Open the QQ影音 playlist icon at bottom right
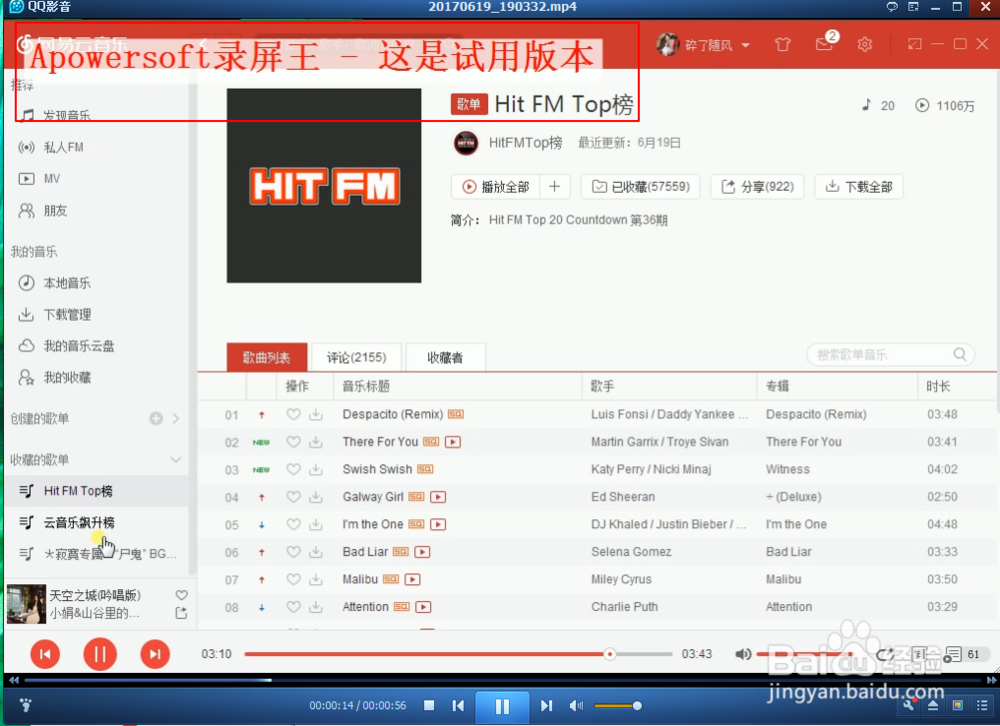1000x726 pixels. 982,706
